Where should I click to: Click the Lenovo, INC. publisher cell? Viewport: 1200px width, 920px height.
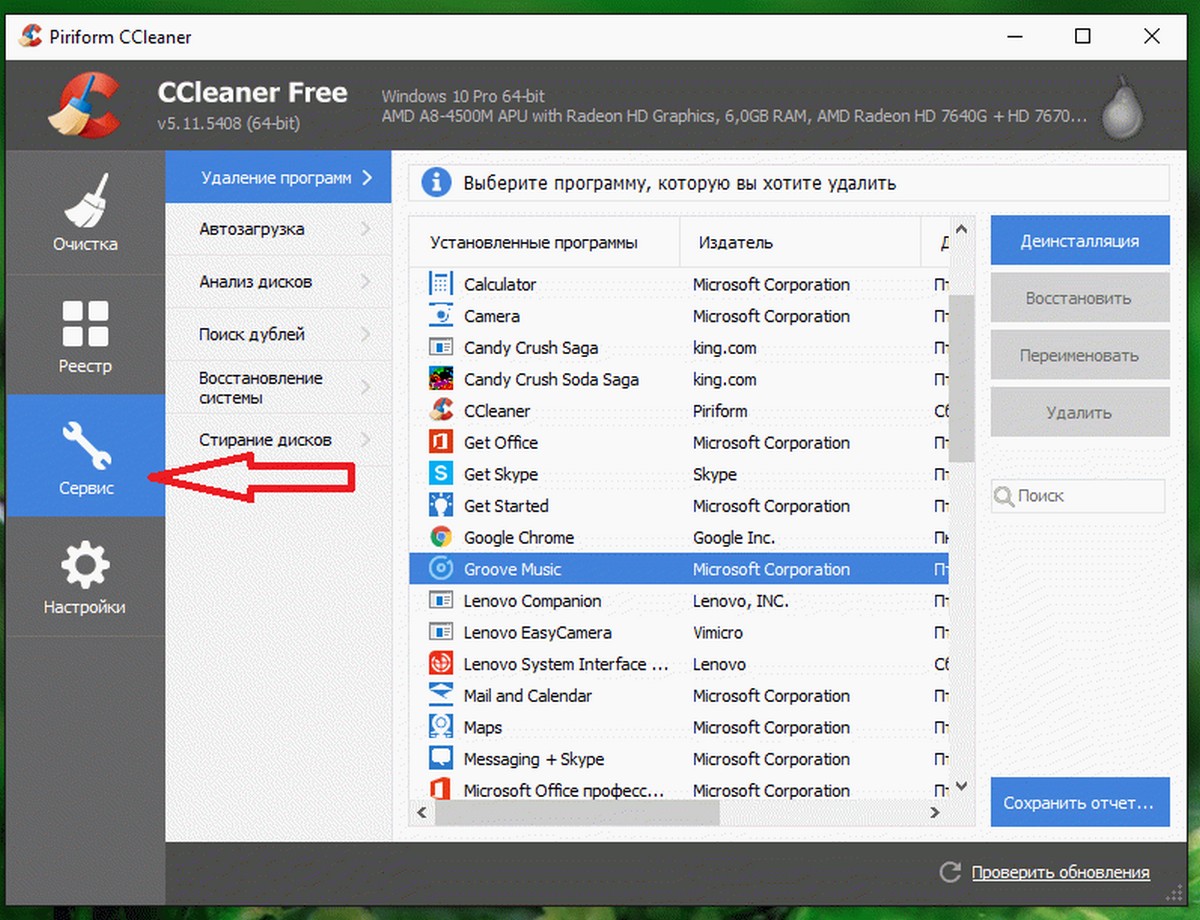pos(741,601)
